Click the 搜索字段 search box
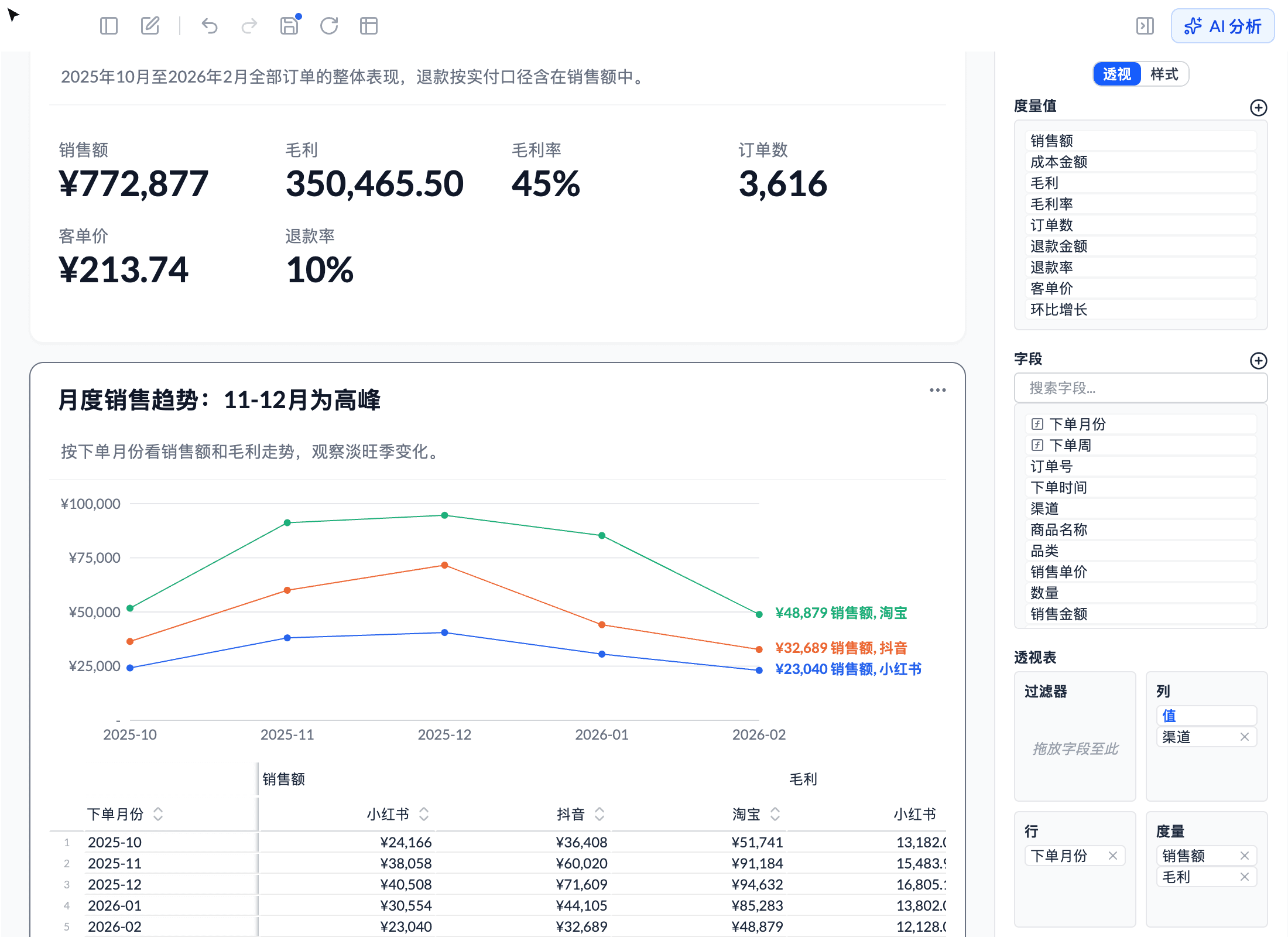This screenshot has height=937, width=1288. point(1140,388)
